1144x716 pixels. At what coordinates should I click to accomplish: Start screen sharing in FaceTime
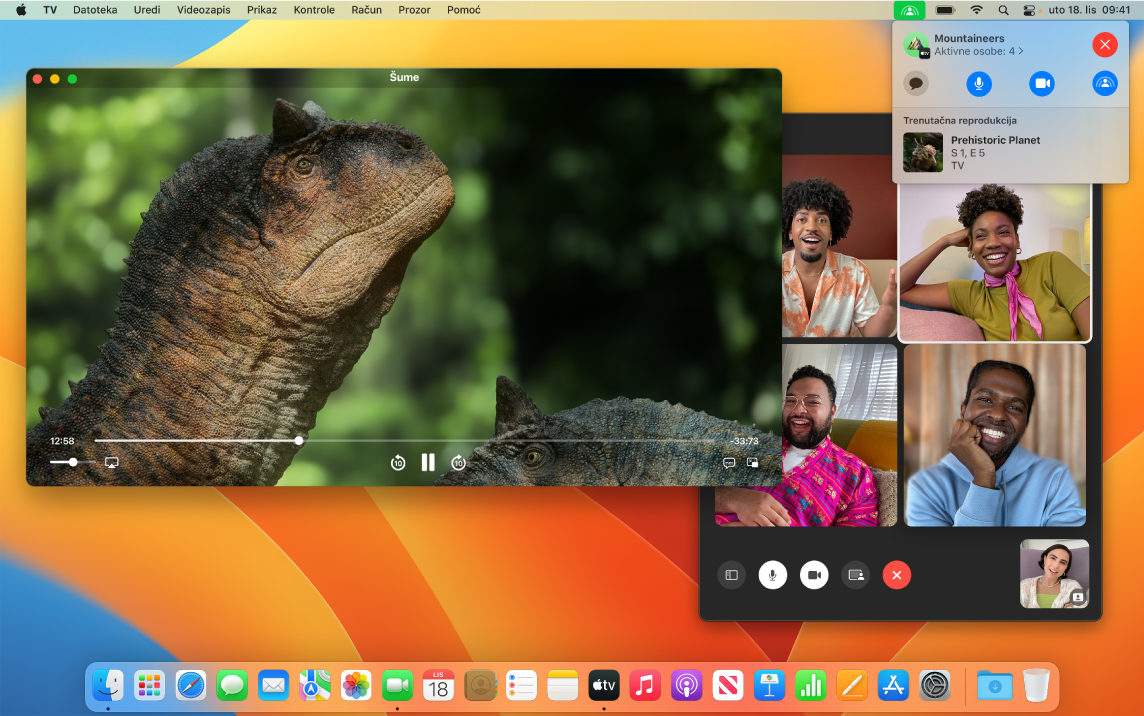(855, 574)
